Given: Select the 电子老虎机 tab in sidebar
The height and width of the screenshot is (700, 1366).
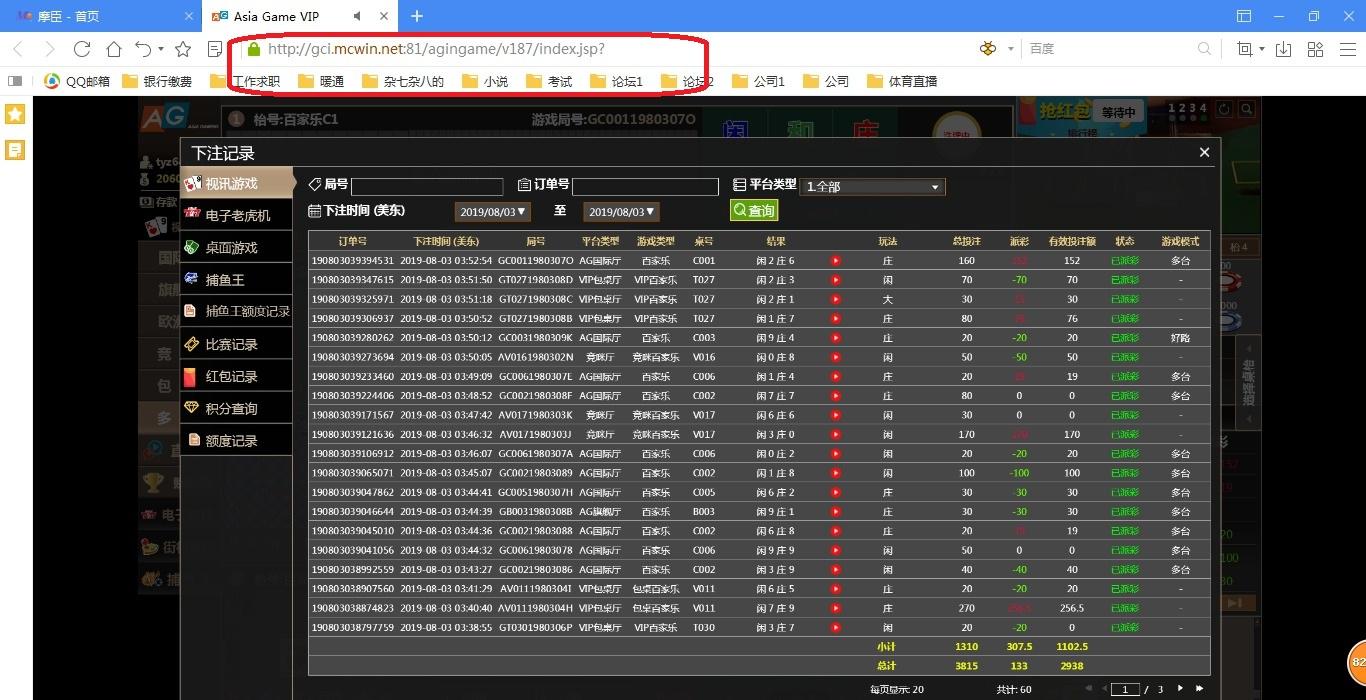Looking at the screenshot, I should click(237, 215).
